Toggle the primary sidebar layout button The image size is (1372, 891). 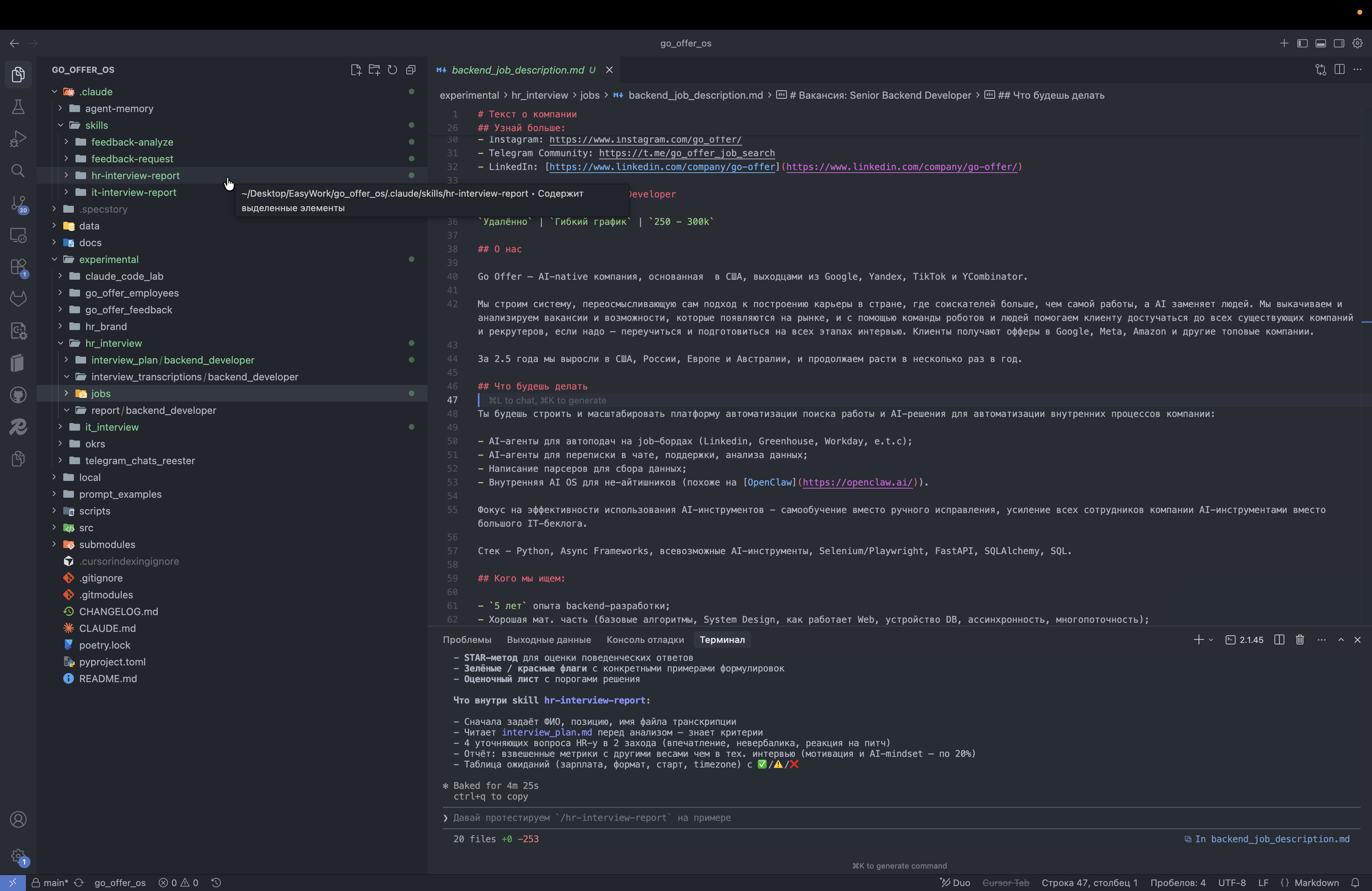point(1302,43)
